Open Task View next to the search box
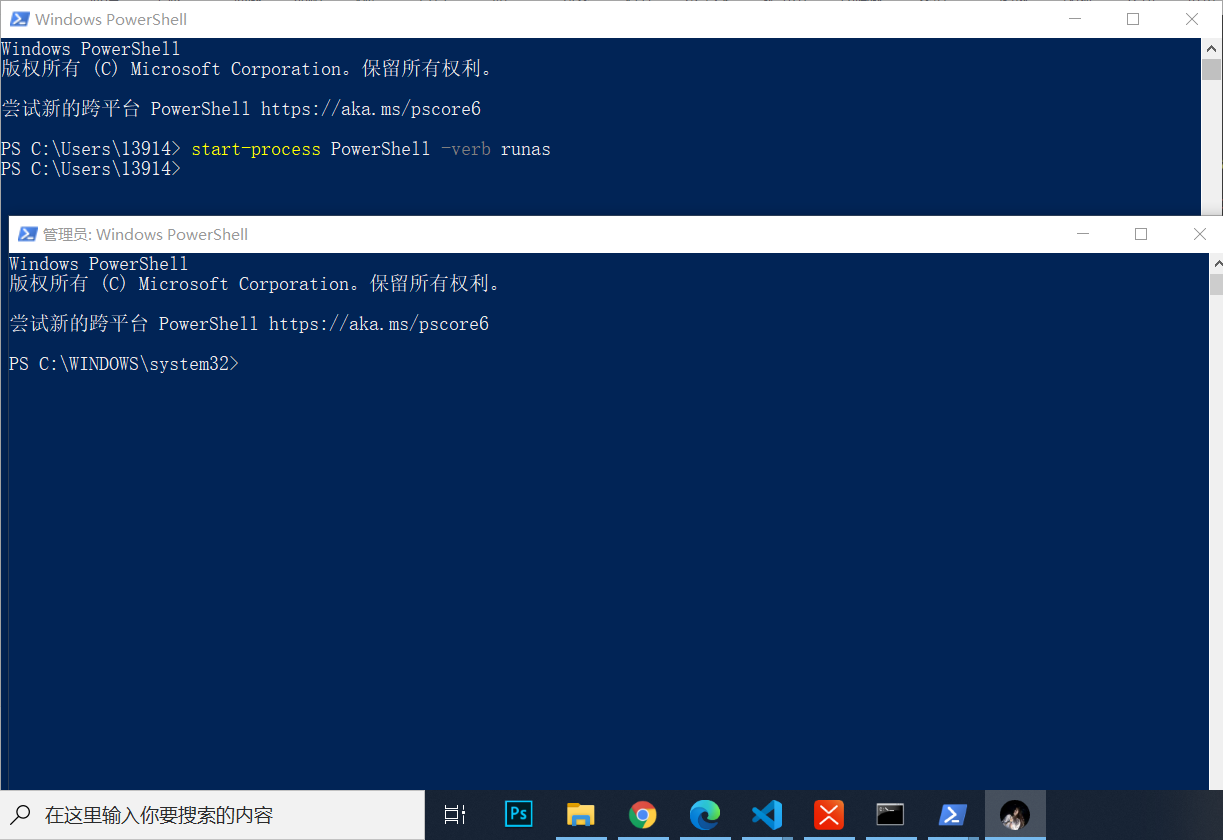1223x840 pixels. coord(454,814)
